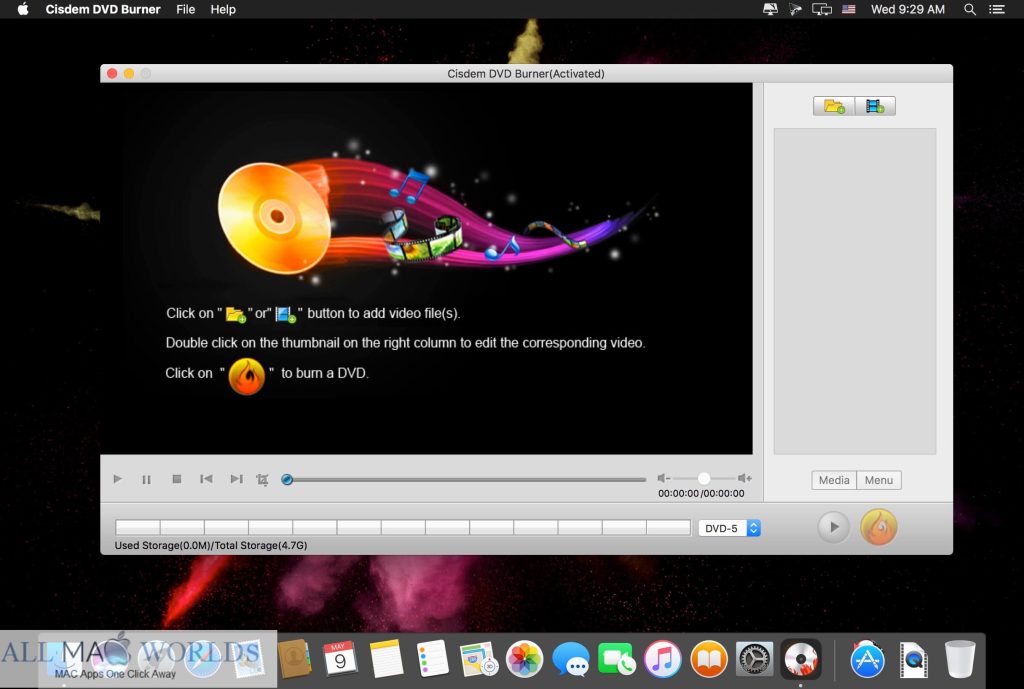Screen dimensions: 1024x689
Task: Click the storage usage bar
Action: [x=403, y=527]
